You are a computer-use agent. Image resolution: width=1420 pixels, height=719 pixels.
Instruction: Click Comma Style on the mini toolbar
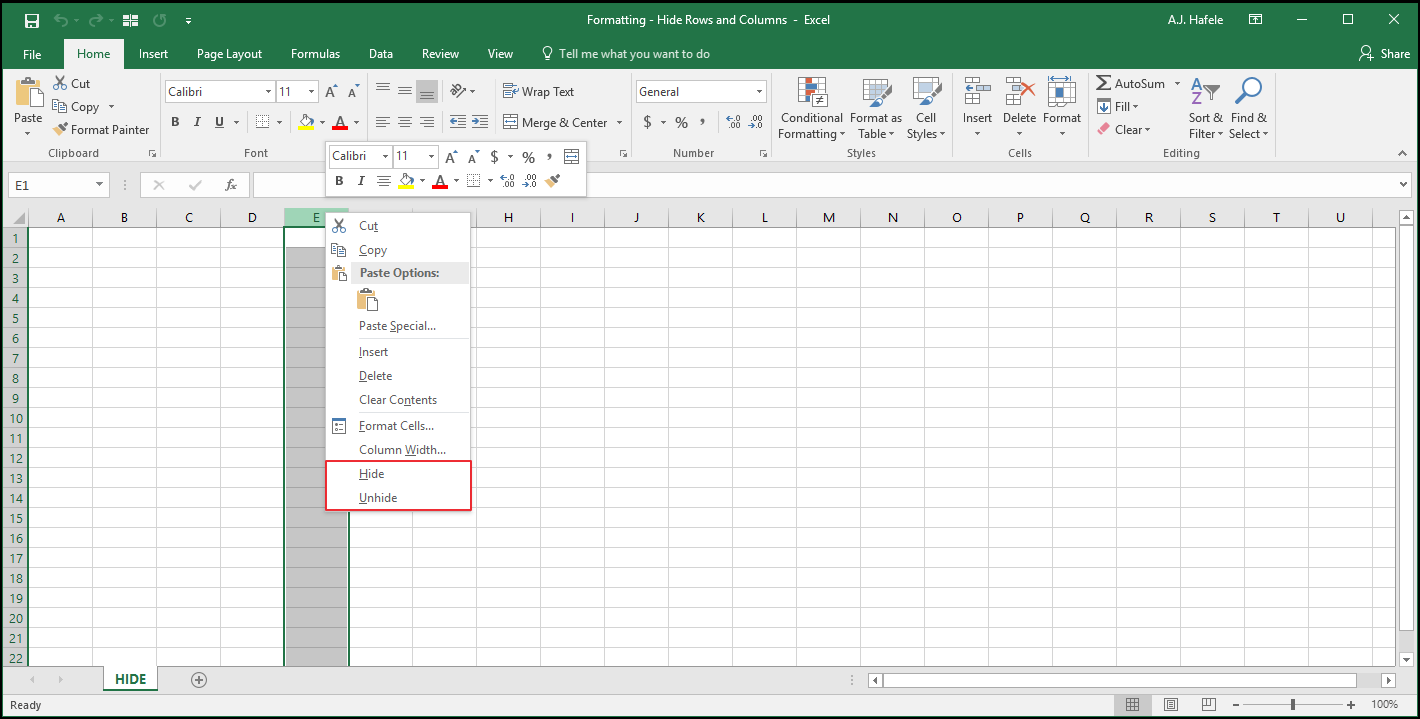[x=549, y=157]
